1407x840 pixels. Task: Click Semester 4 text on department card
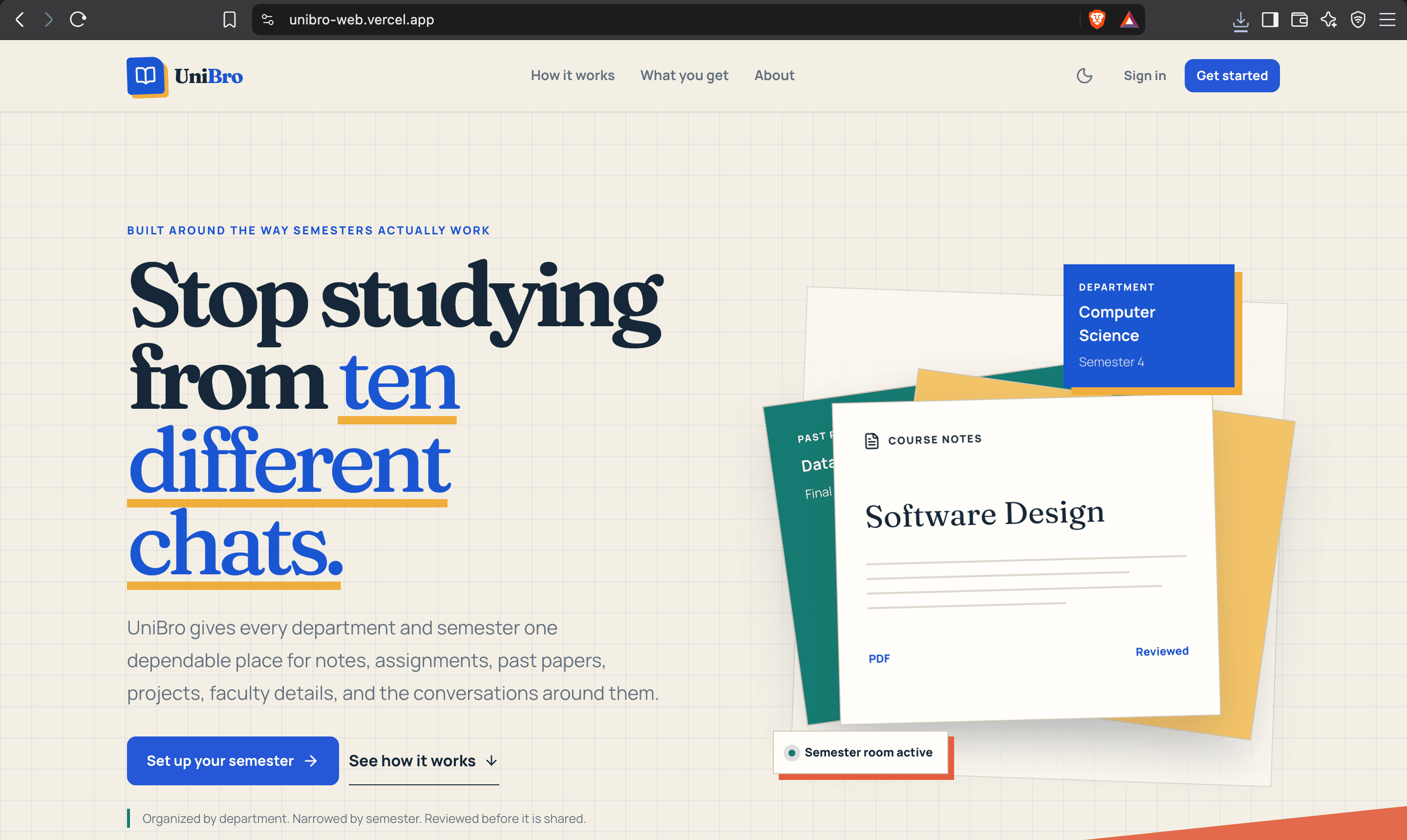click(x=1111, y=362)
